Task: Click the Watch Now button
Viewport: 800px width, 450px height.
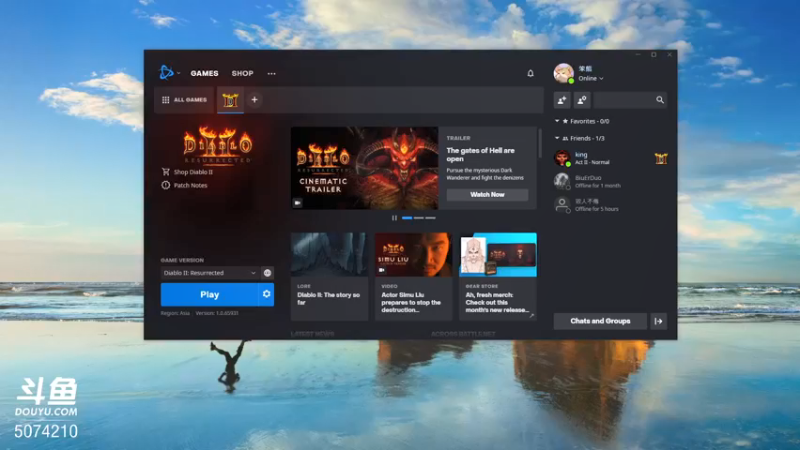Action: click(x=487, y=195)
